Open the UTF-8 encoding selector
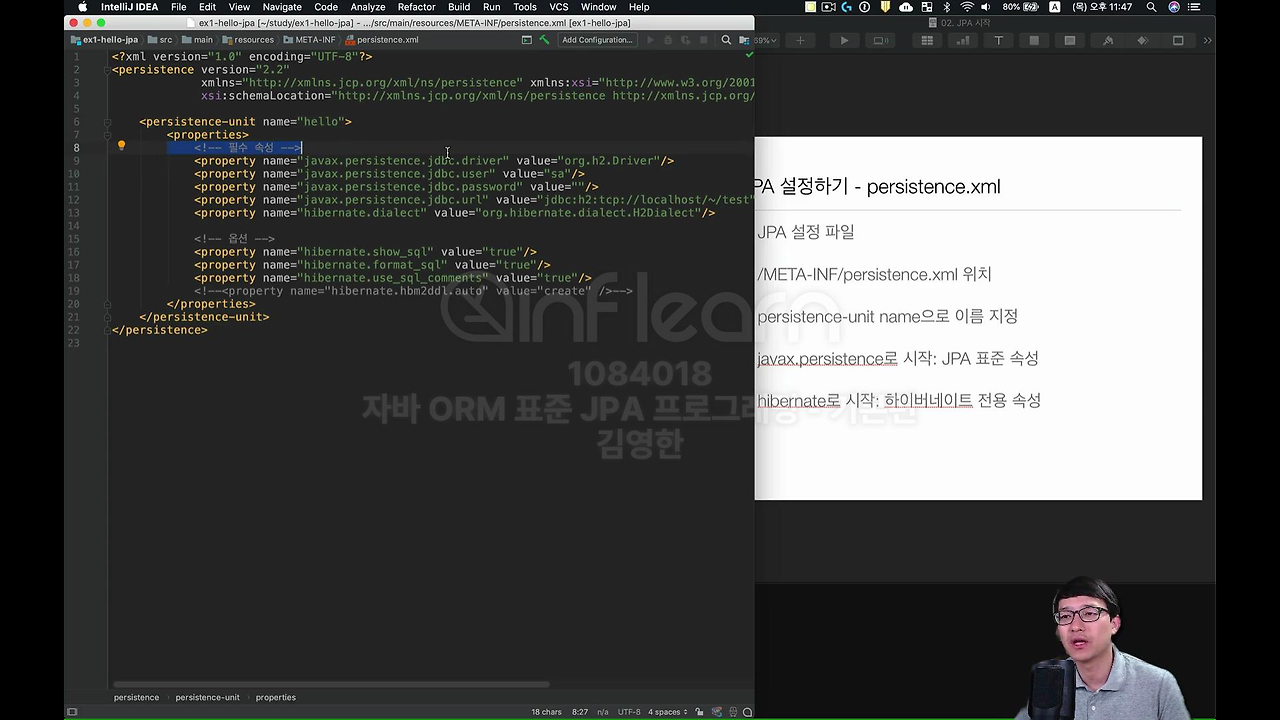Viewport: 1280px width, 720px height. [629, 712]
